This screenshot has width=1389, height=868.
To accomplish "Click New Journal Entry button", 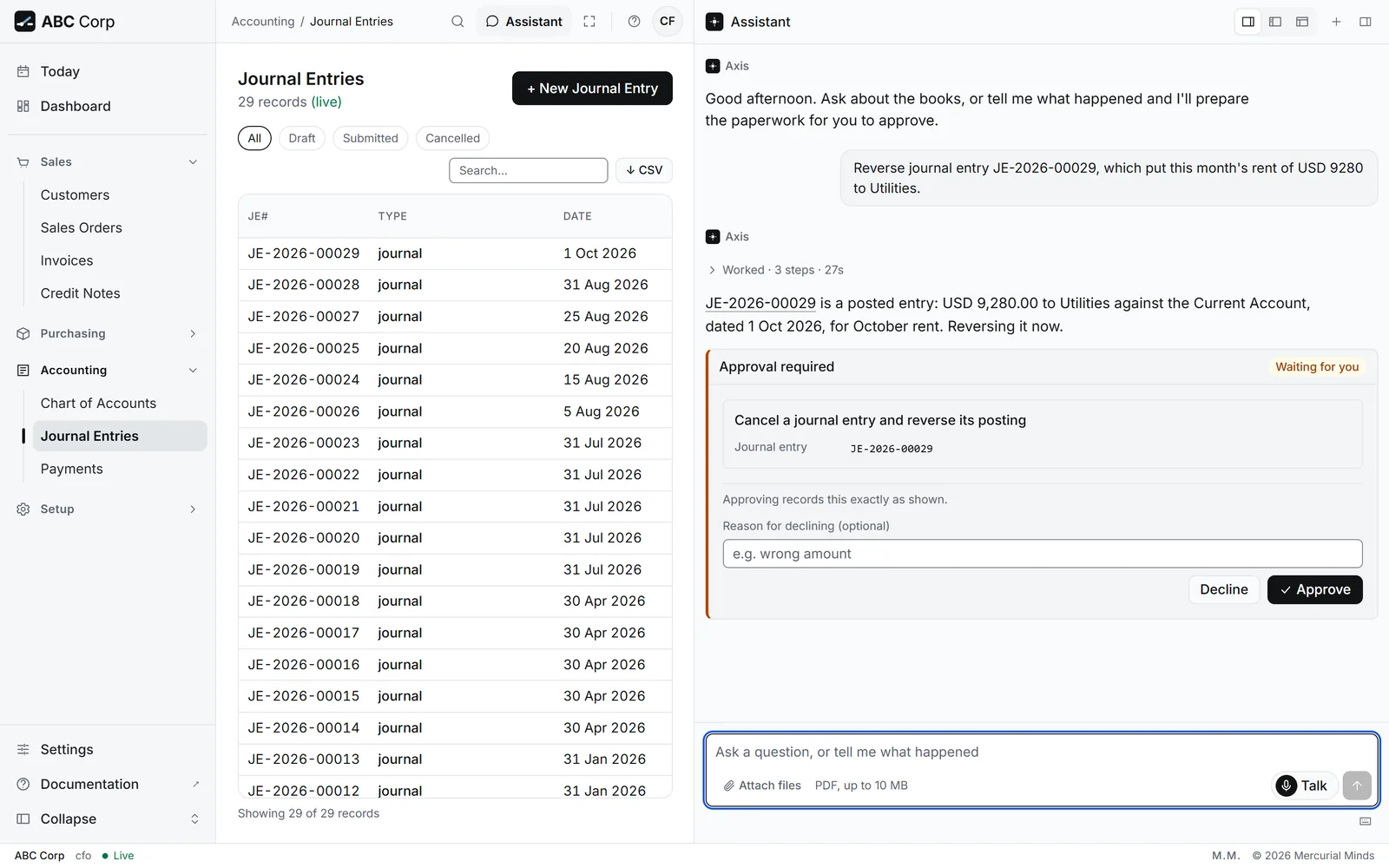I will pyautogui.click(x=592, y=89).
